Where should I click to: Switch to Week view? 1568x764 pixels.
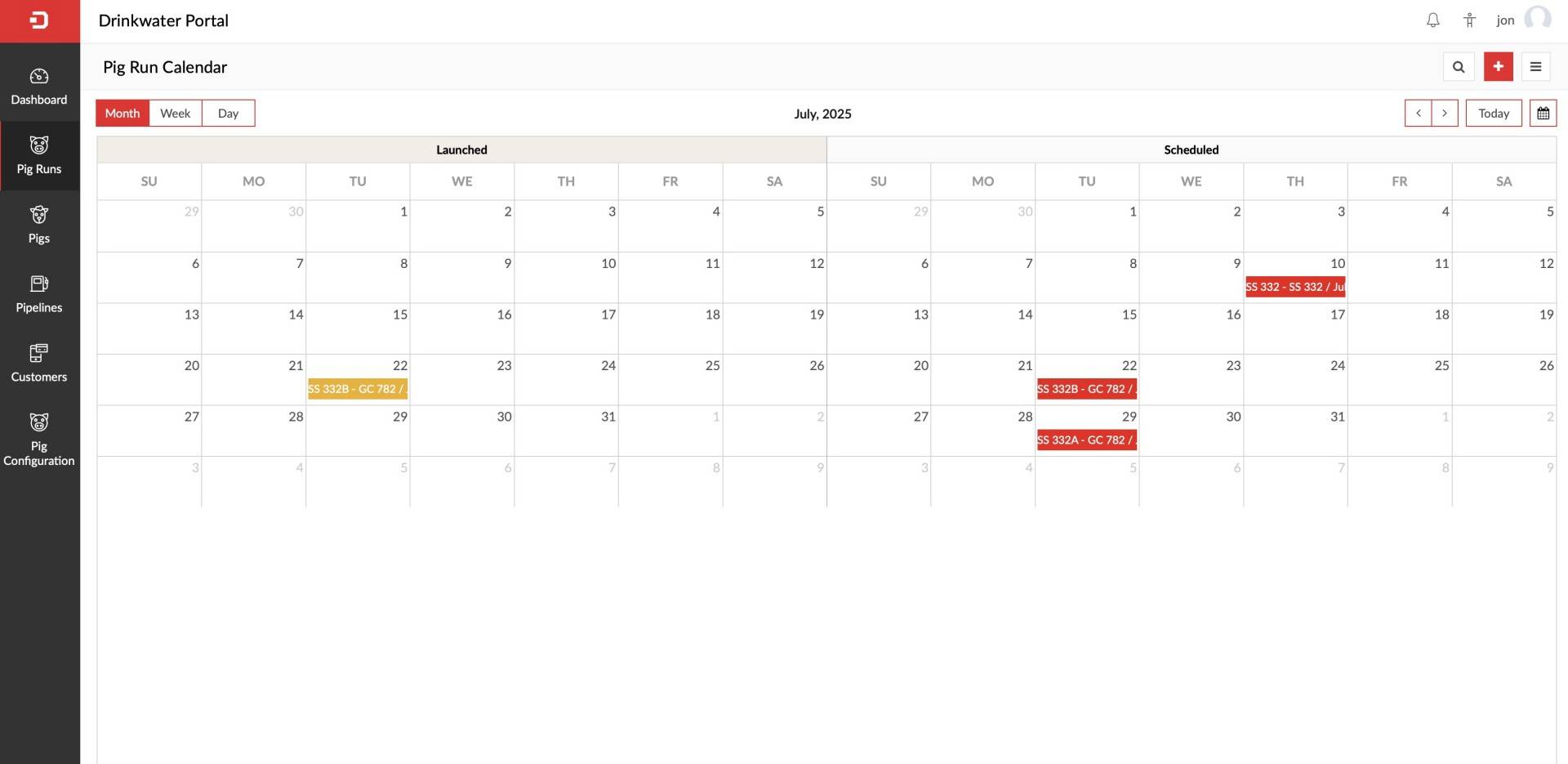pyautogui.click(x=175, y=114)
